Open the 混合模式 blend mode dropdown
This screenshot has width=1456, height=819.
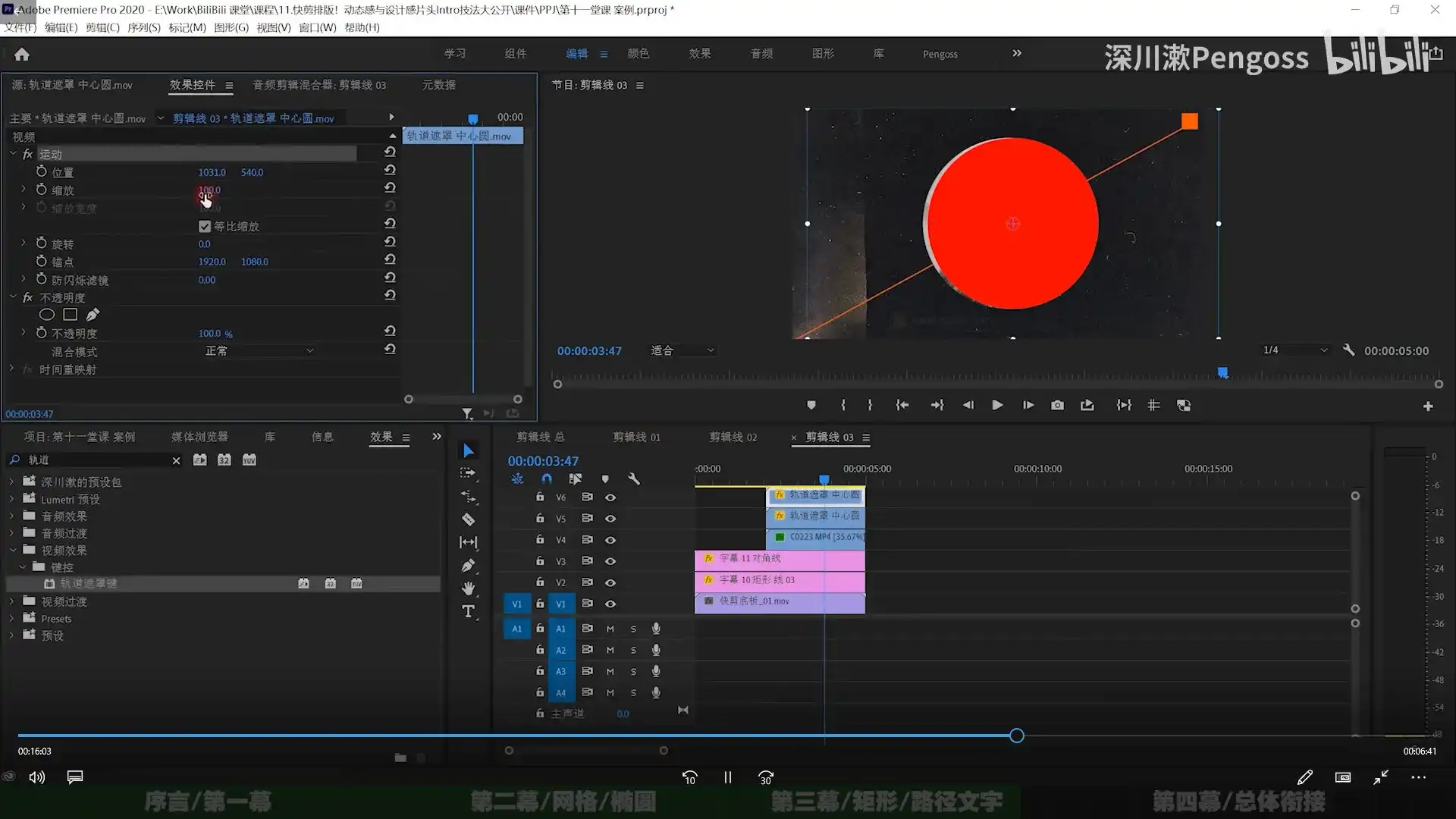[259, 351]
